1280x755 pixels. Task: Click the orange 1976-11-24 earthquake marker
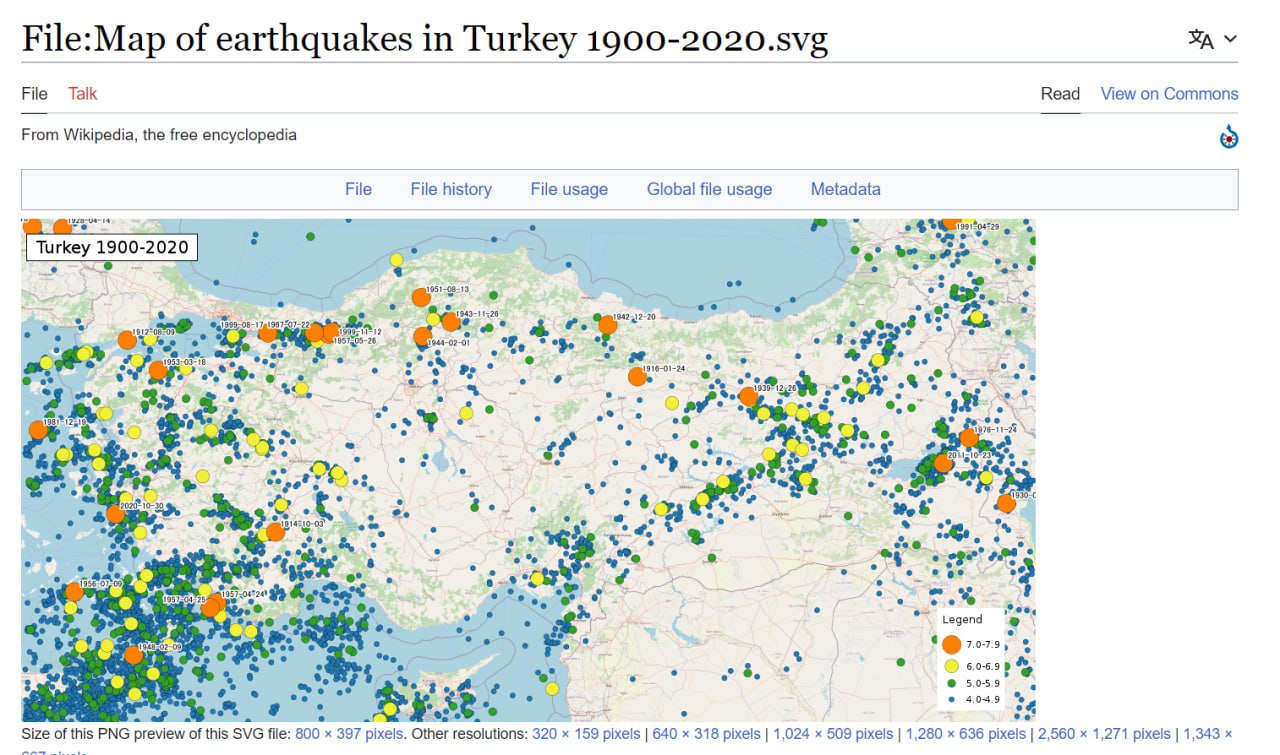click(x=968, y=438)
